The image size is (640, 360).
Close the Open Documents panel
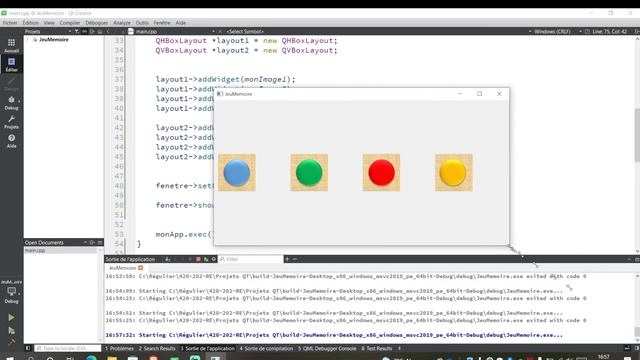tap(100, 242)
